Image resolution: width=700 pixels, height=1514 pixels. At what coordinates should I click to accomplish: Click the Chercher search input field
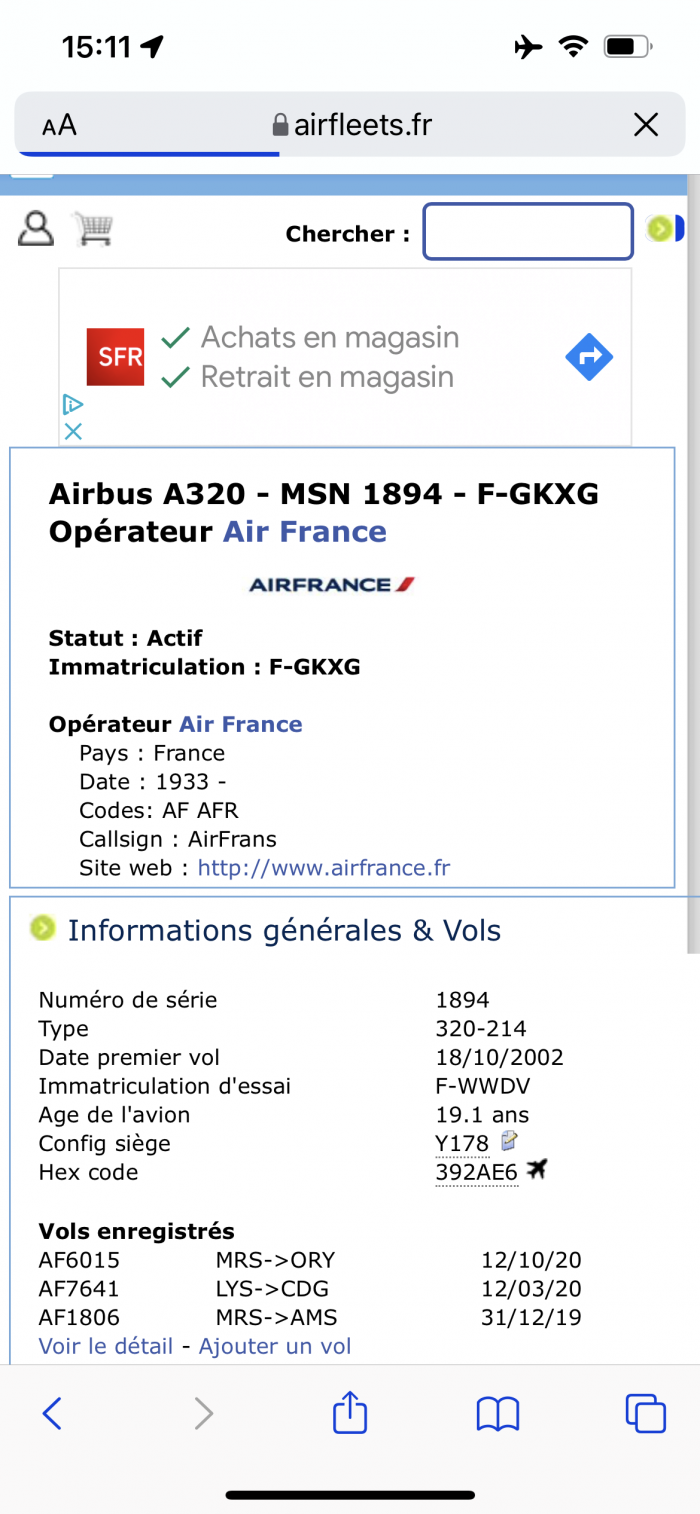click(x=528, y=231)
